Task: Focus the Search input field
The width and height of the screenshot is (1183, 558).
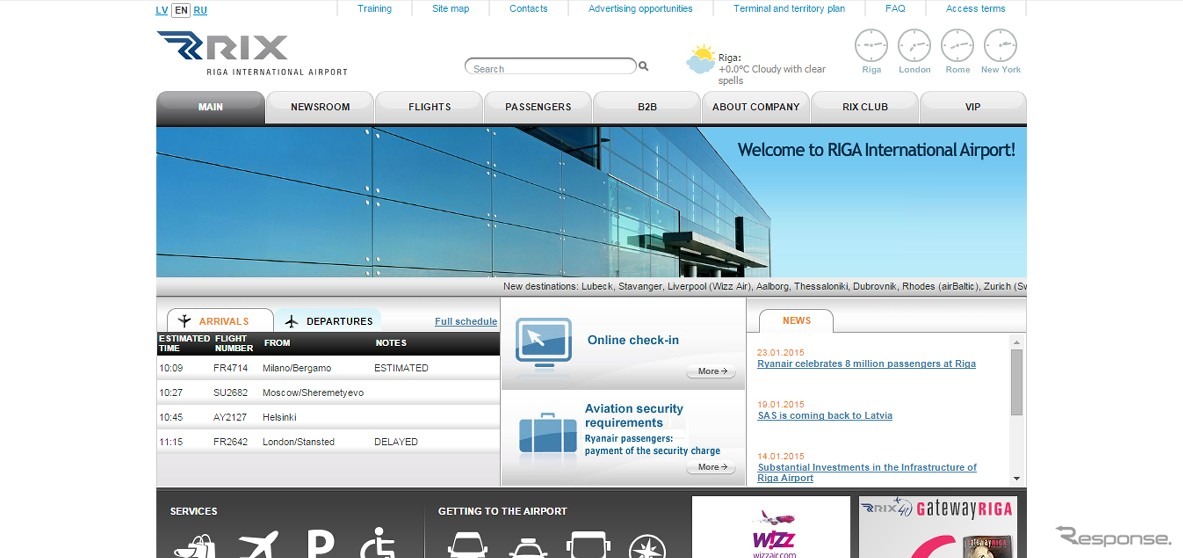Action: 551,66
